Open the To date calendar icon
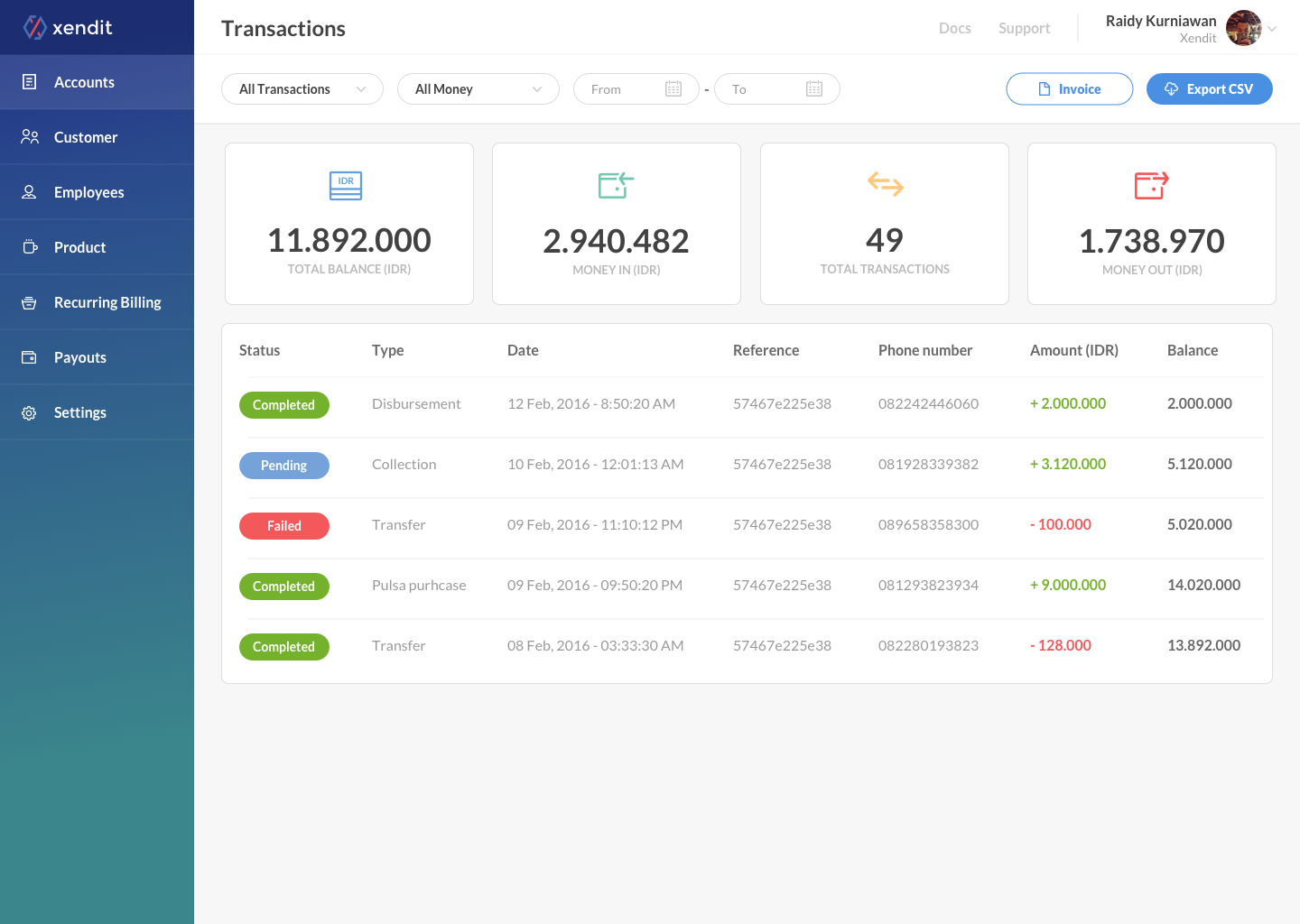 [x=814, y=88]
